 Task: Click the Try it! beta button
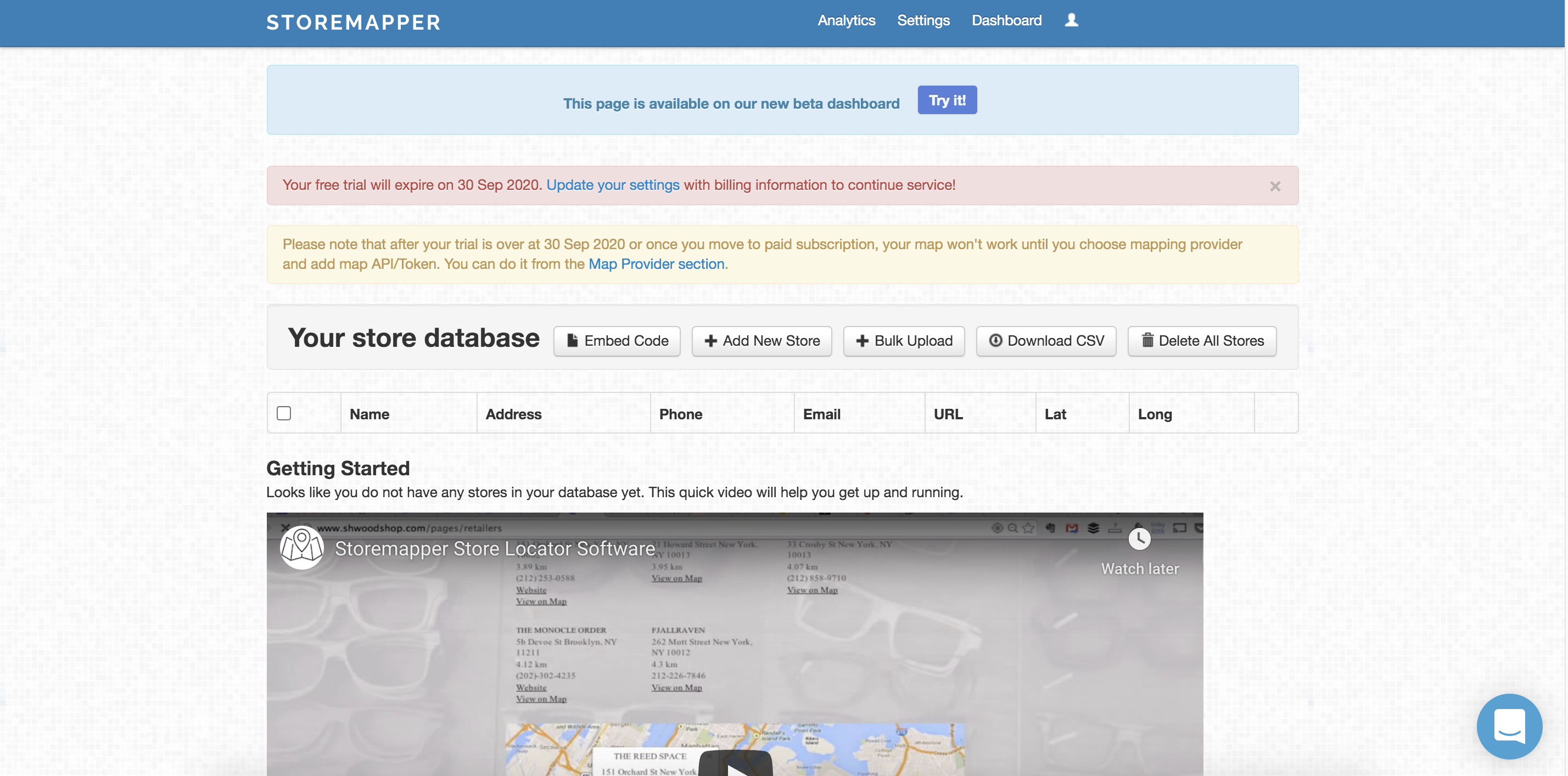point(947,100)
